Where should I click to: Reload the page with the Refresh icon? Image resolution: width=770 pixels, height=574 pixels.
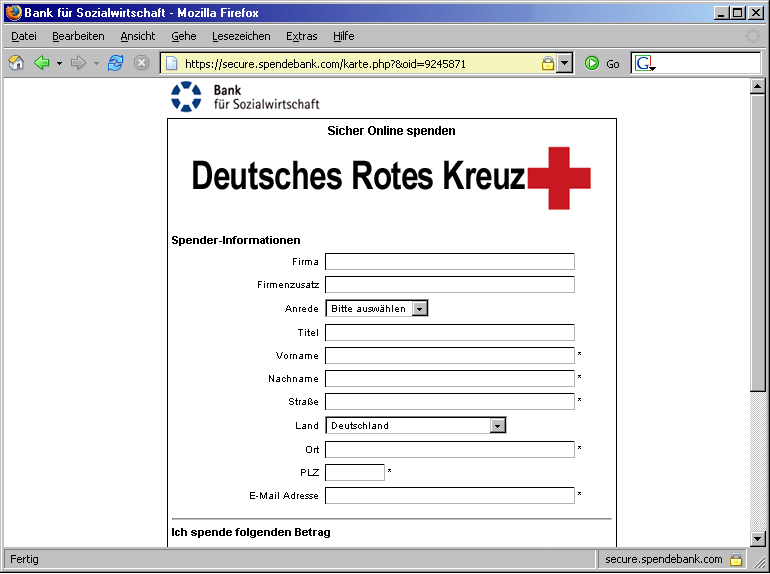tap(116, 63)
